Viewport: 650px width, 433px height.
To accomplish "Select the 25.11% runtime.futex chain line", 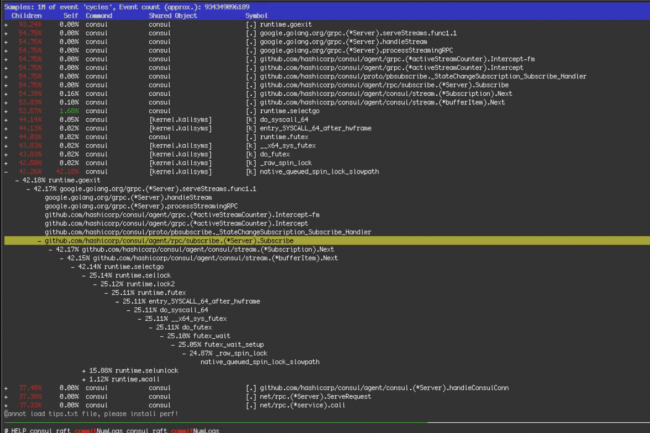I will 148,293.
